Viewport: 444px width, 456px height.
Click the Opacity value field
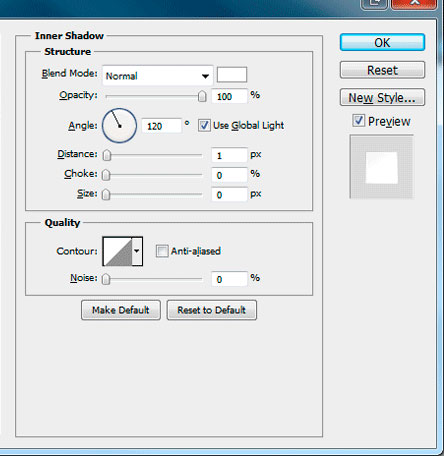click(x=229, y=97)
